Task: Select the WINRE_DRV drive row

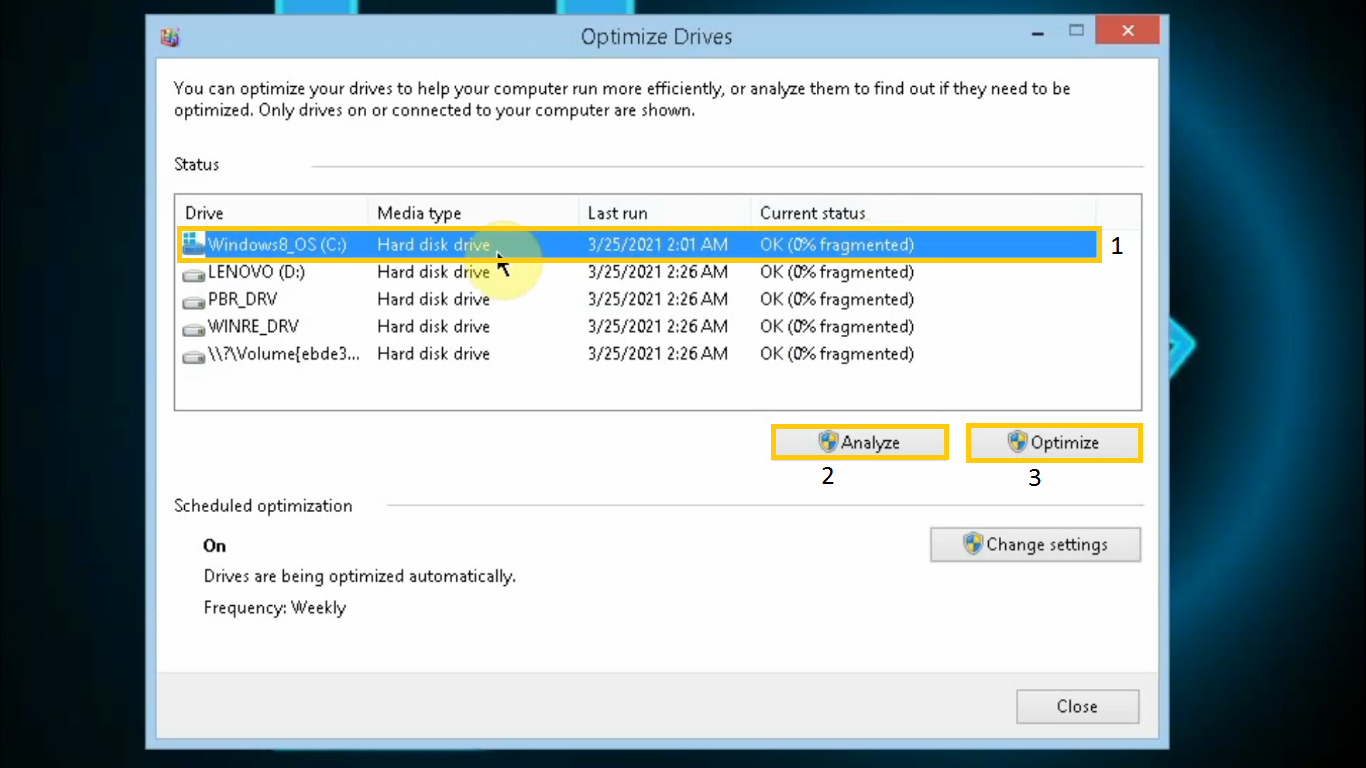Action: [450, 326]
